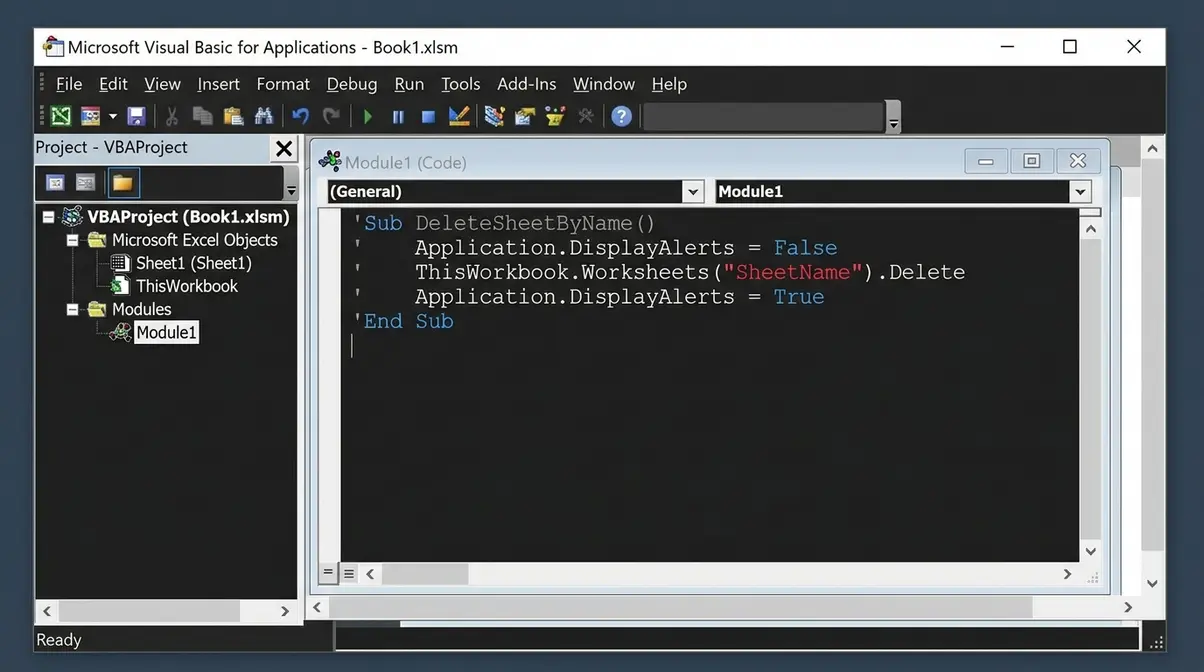Collapse the VBAProject (Book1.xlsm) node
The width and height of the screenshot is (1204, 672).
(48, 217)
